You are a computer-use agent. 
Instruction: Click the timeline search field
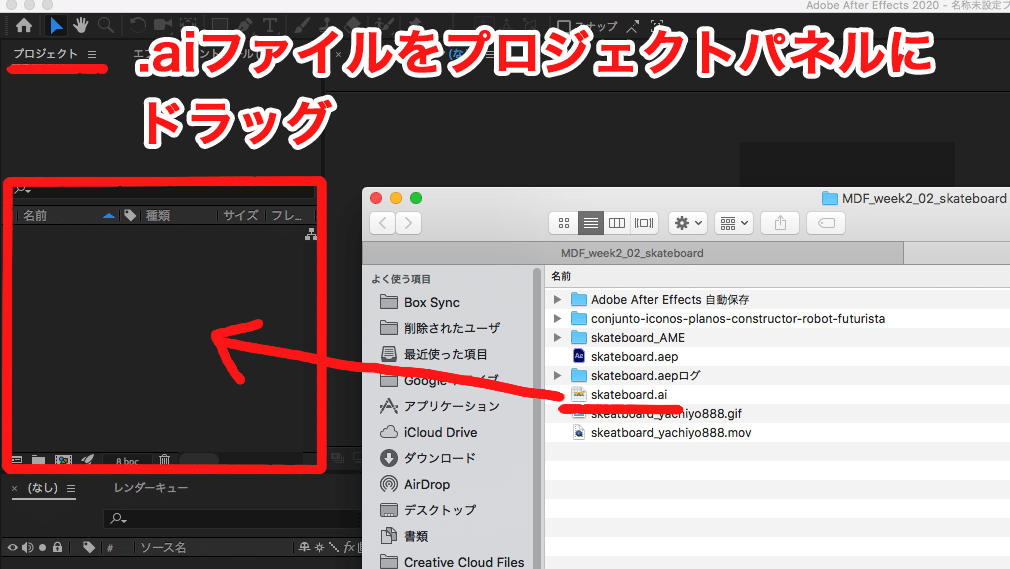232,518
